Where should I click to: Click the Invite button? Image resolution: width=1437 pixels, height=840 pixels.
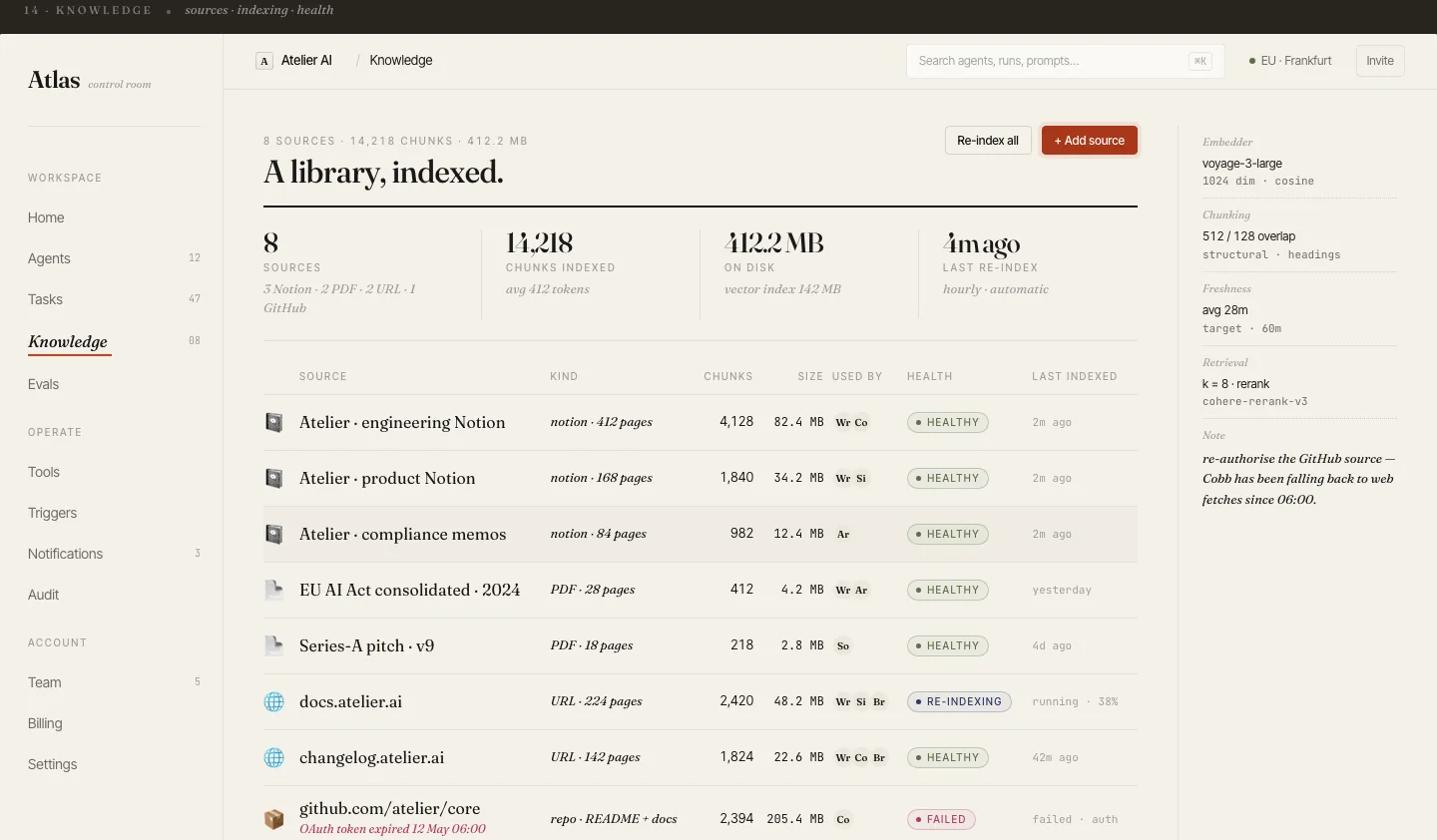click(1380, 61)
